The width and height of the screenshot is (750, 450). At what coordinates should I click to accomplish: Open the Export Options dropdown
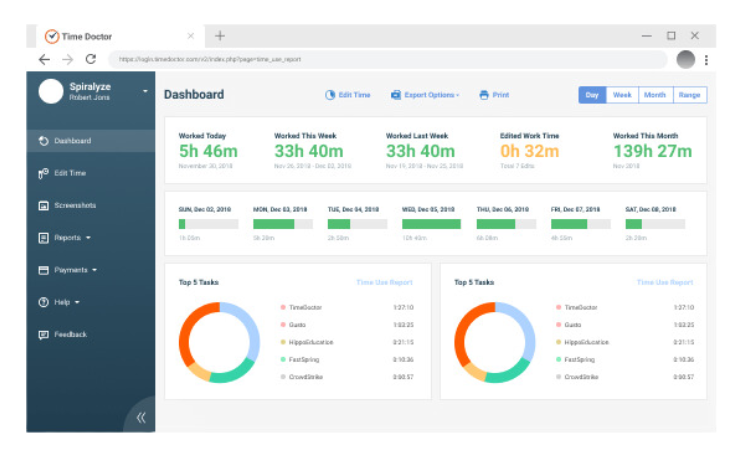[x=431, y=95]
